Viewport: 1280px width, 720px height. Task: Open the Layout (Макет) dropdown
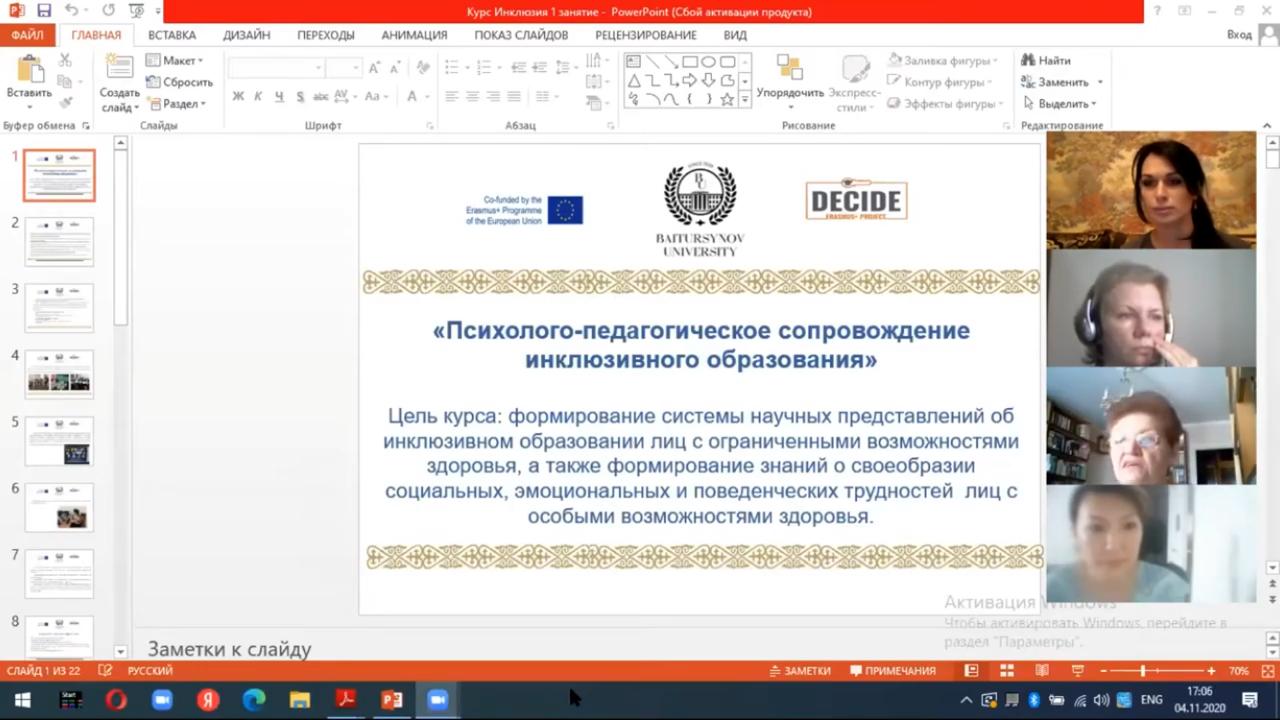click(175, 60)
